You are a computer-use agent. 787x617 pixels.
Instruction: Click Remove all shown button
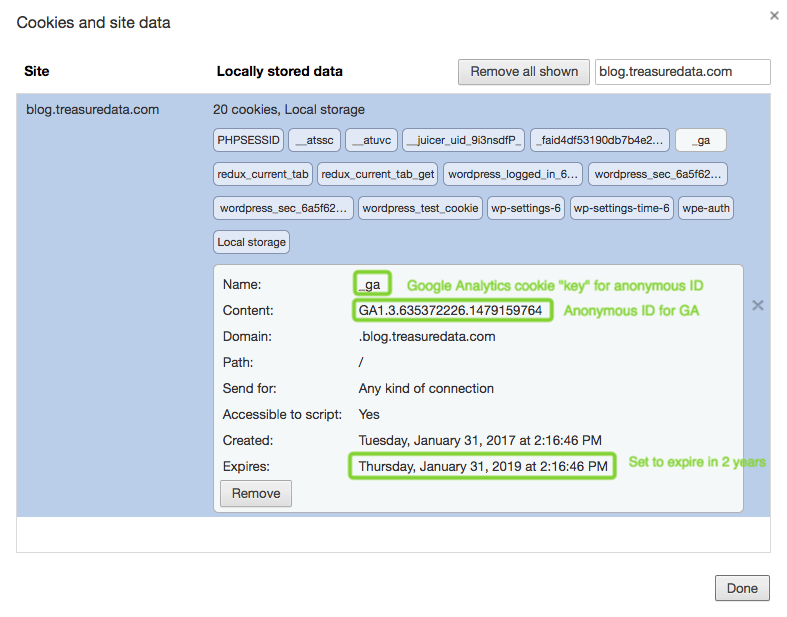coord(523,72)
